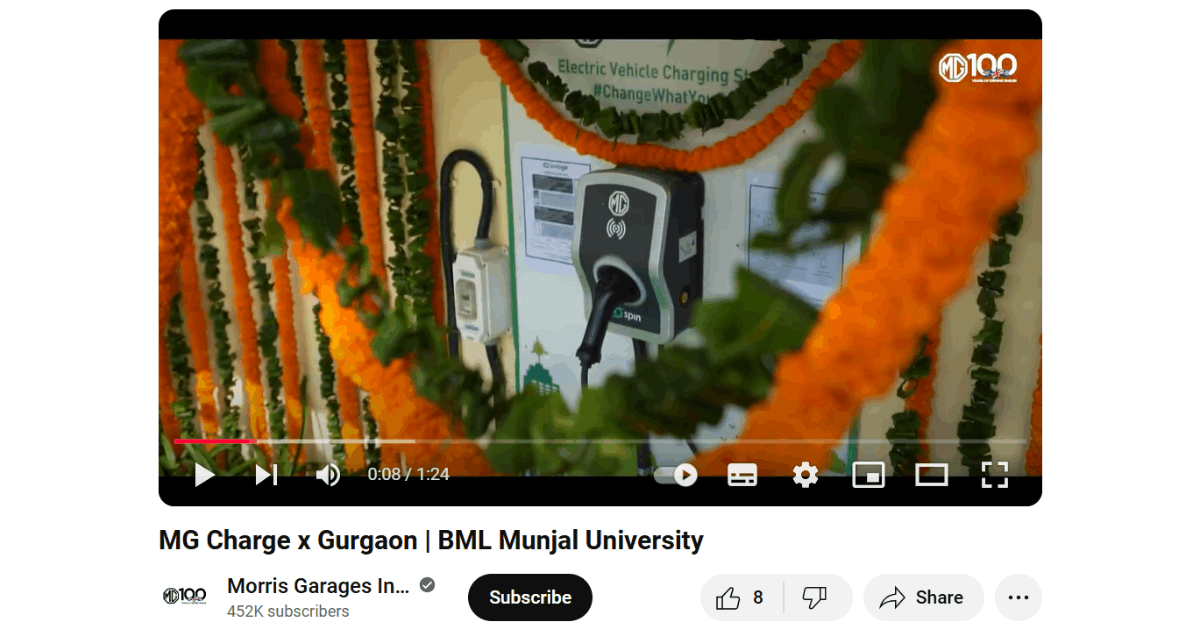Click the 452K subscribers text

click(x=288, y=611)
